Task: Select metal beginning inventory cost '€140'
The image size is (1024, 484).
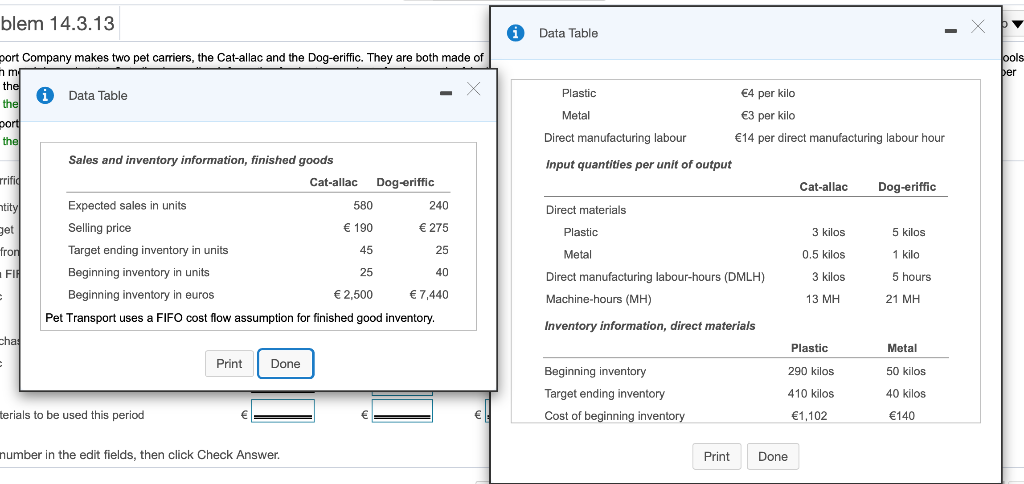Action: click(902, 416)
